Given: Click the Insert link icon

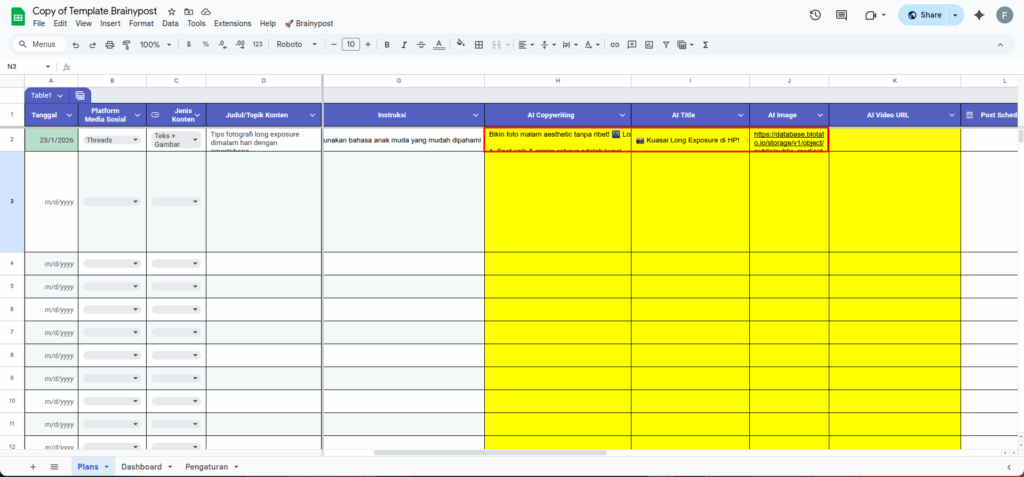Looking at the screenshot, I should [x=615, y=45].
